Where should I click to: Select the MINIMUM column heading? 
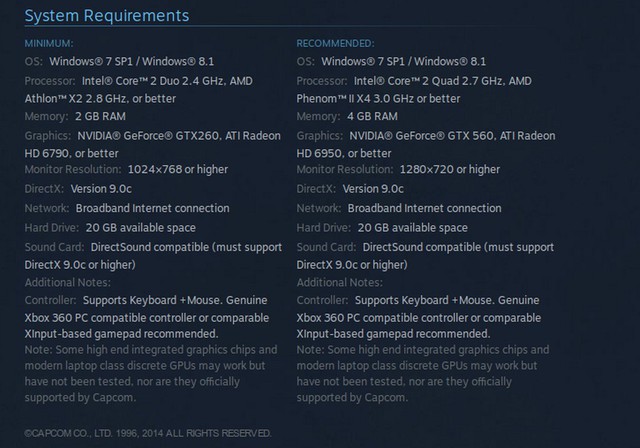[49, 44]
